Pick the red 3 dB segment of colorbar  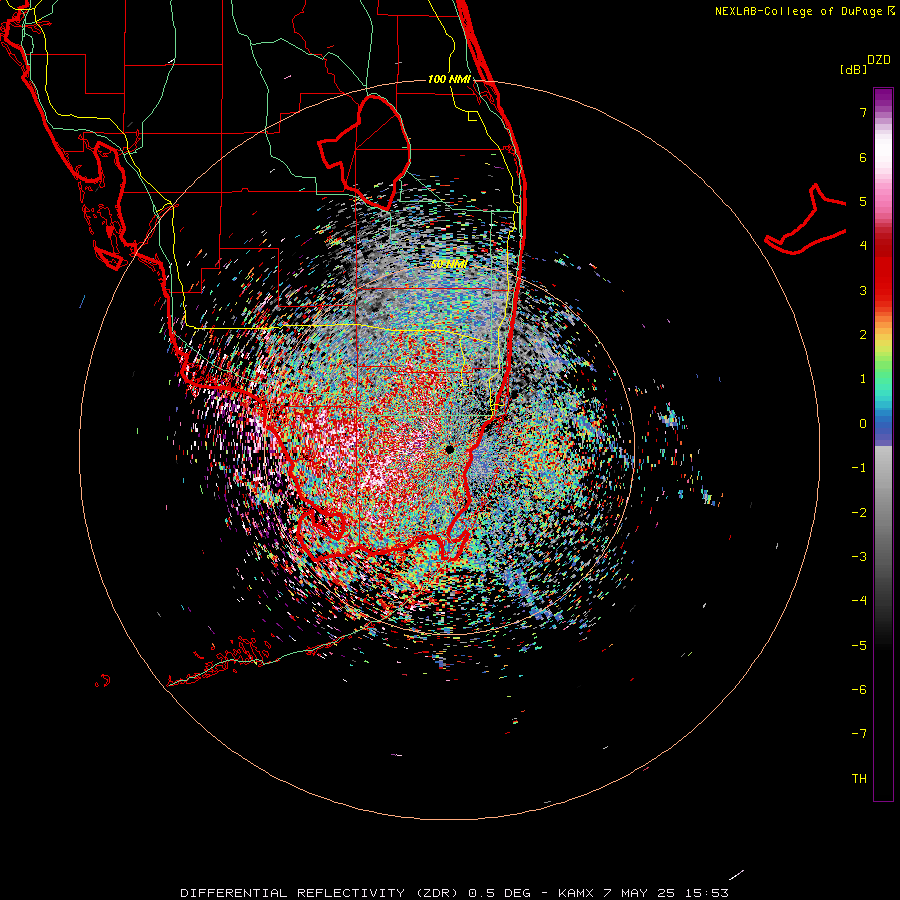coord(883,287)
